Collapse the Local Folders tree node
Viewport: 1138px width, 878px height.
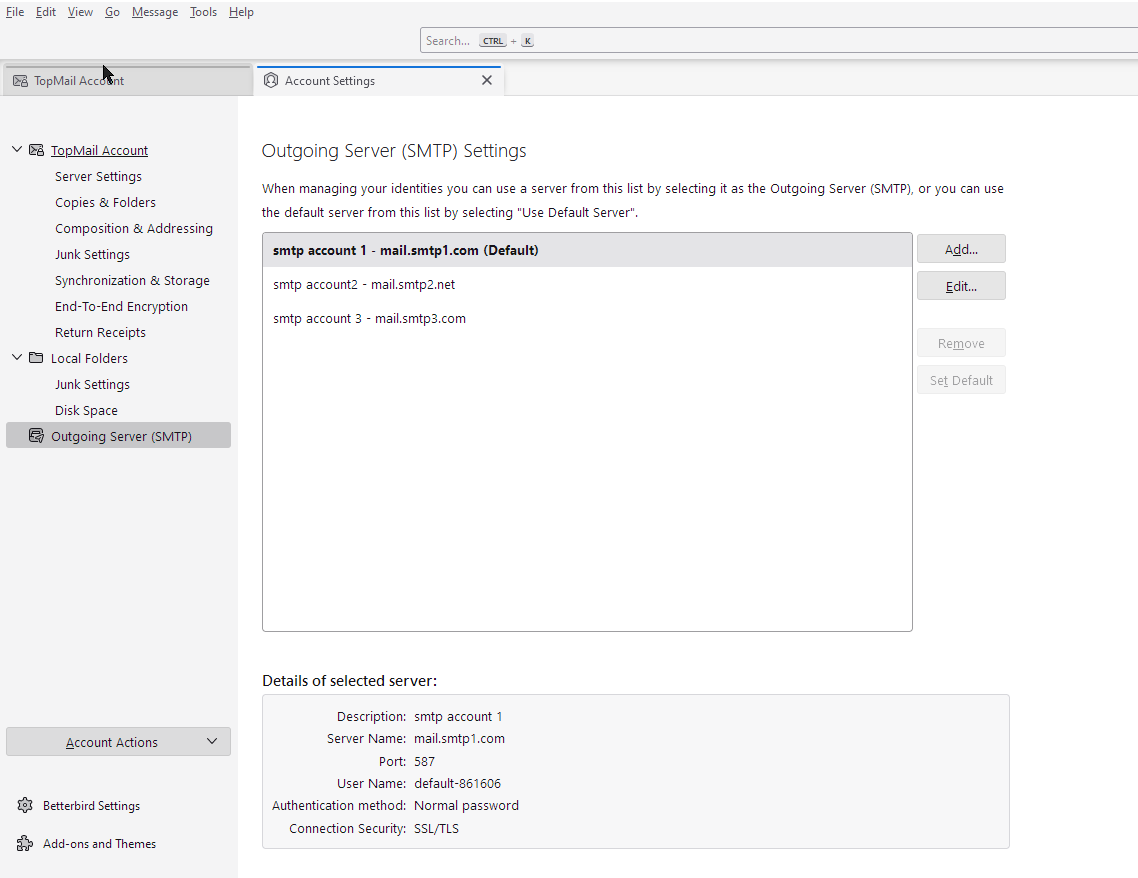click(x=17, y=358)
